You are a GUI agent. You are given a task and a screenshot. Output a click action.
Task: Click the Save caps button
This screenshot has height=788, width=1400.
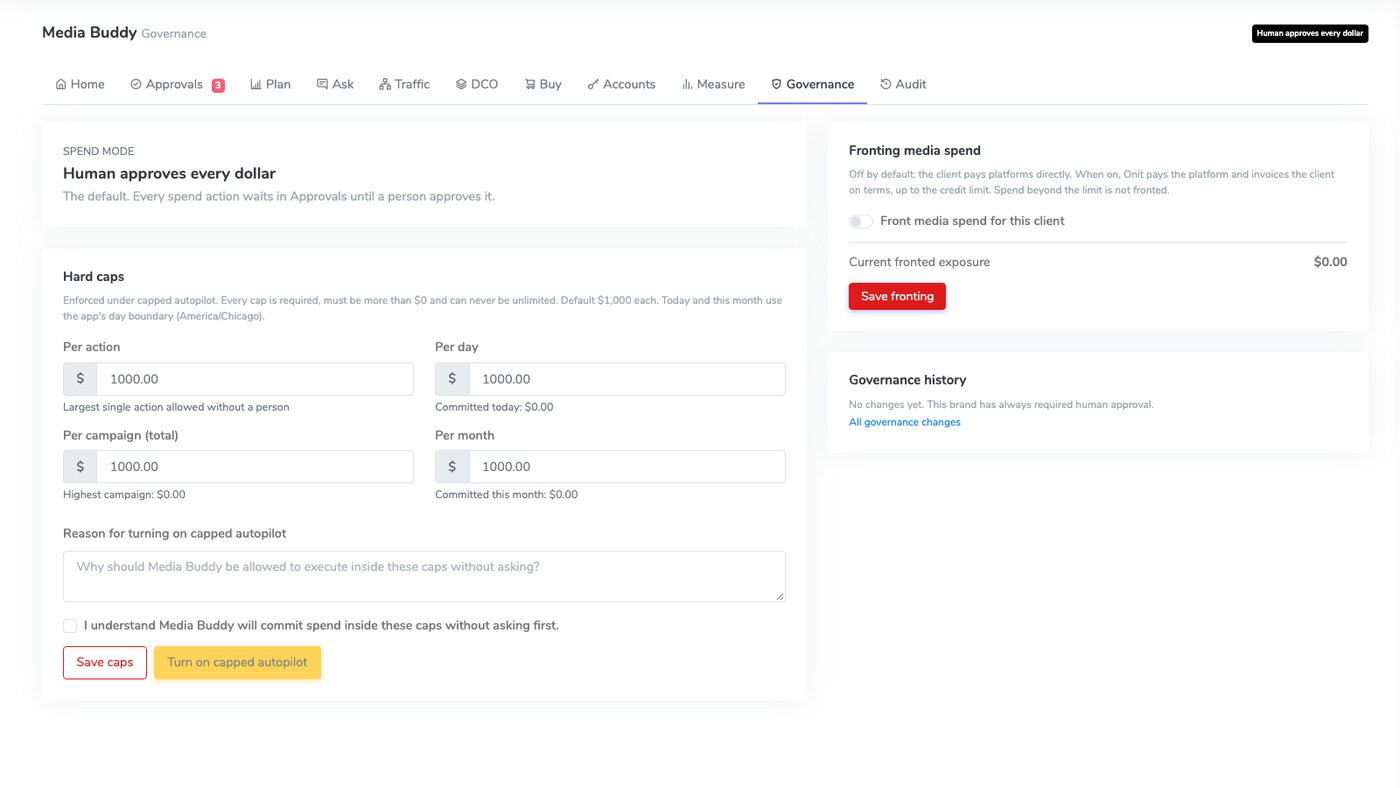(x=105, y=663)
